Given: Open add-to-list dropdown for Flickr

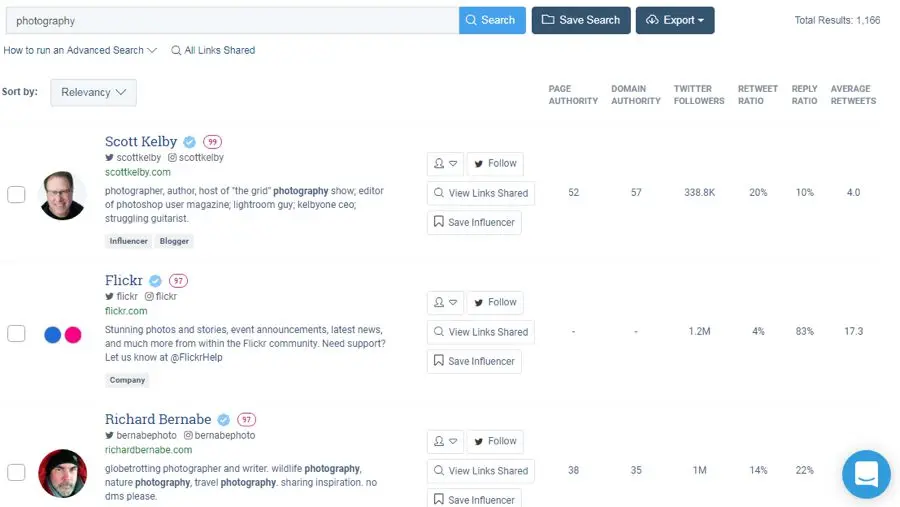Looking at the screenshot, I should pyautogui.click(x=445, y=303).
